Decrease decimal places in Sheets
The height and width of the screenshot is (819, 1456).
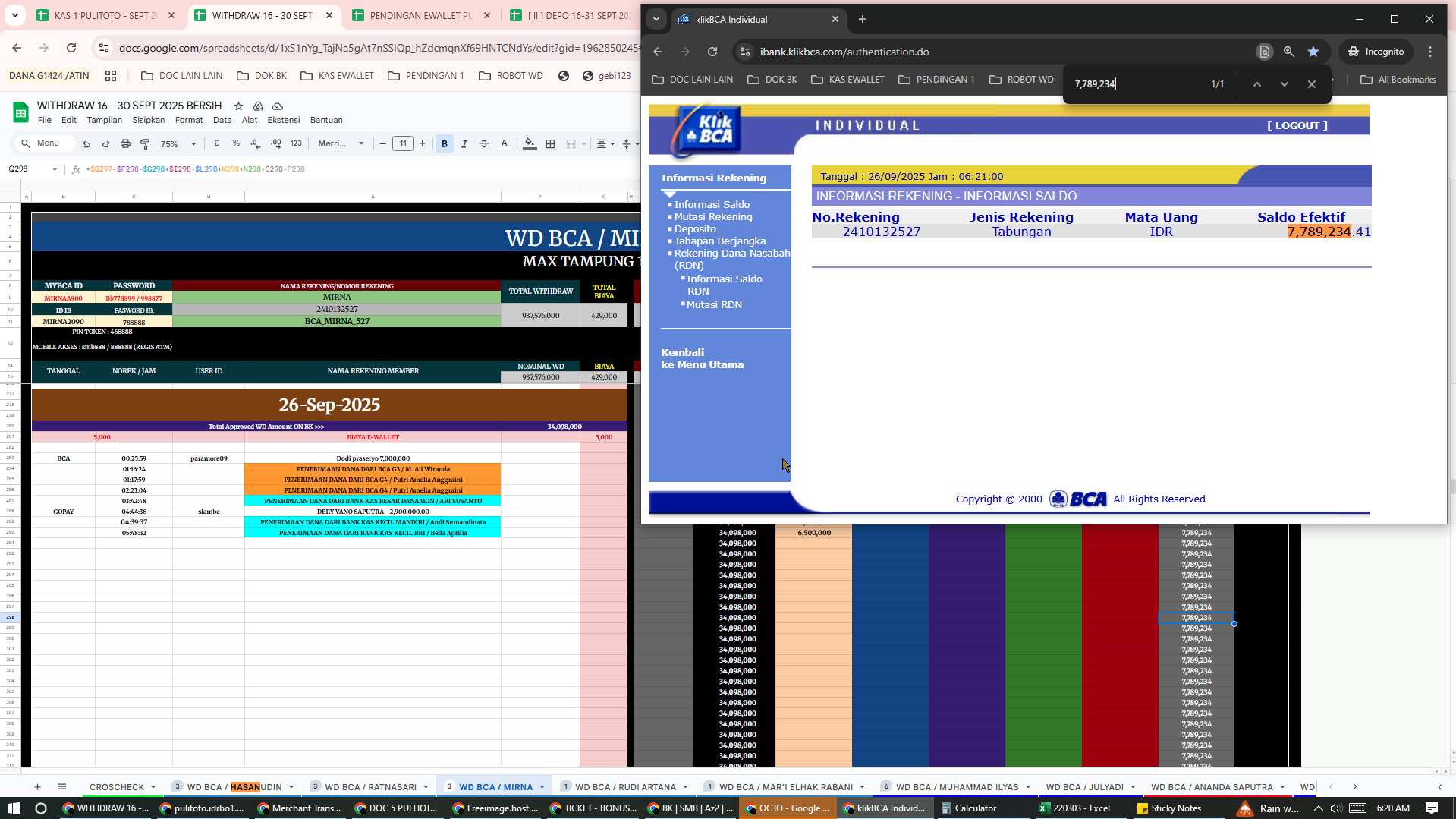256,143
